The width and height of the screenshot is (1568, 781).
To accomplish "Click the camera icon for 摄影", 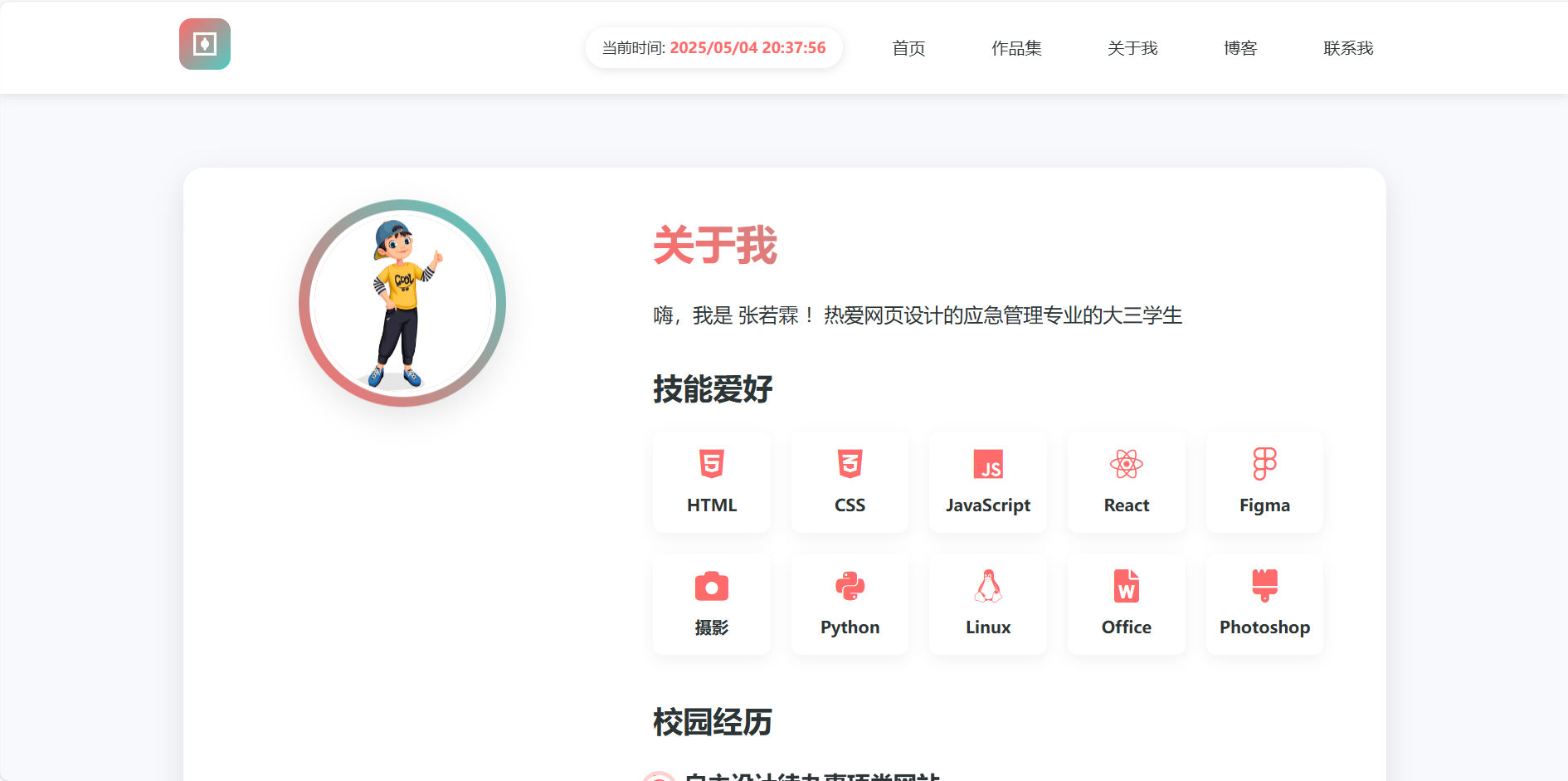I will 712,586.
